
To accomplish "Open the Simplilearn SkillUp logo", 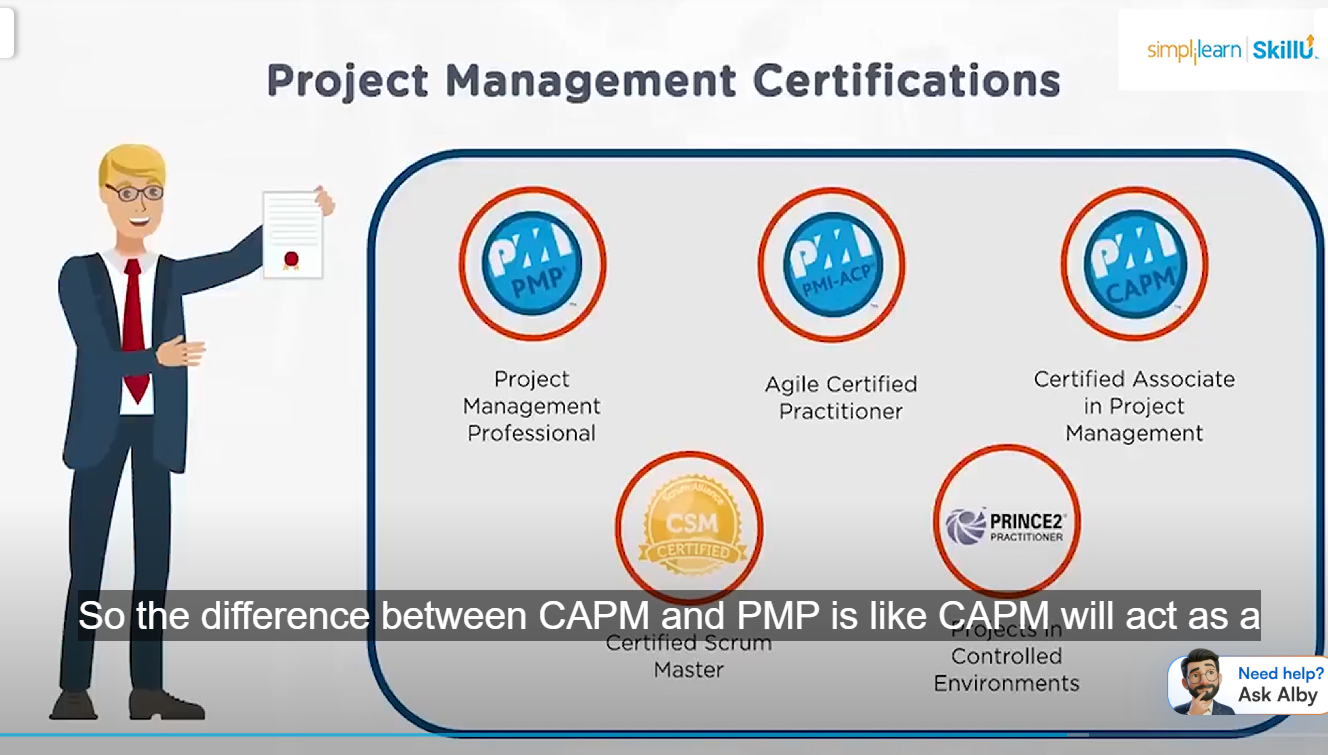I will pos(1232,48).
